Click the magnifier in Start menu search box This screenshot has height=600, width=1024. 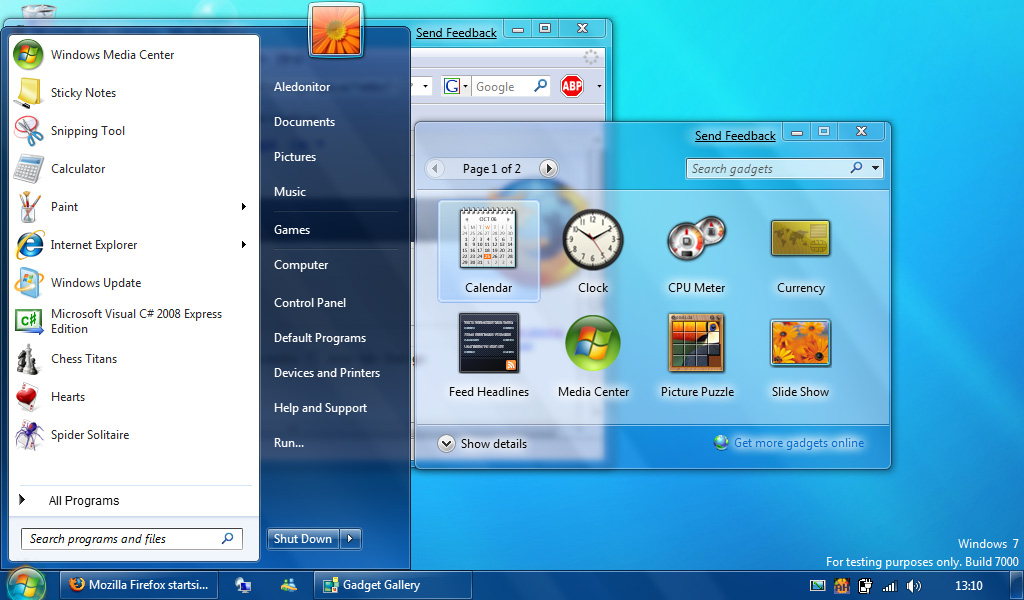[227, 539]
